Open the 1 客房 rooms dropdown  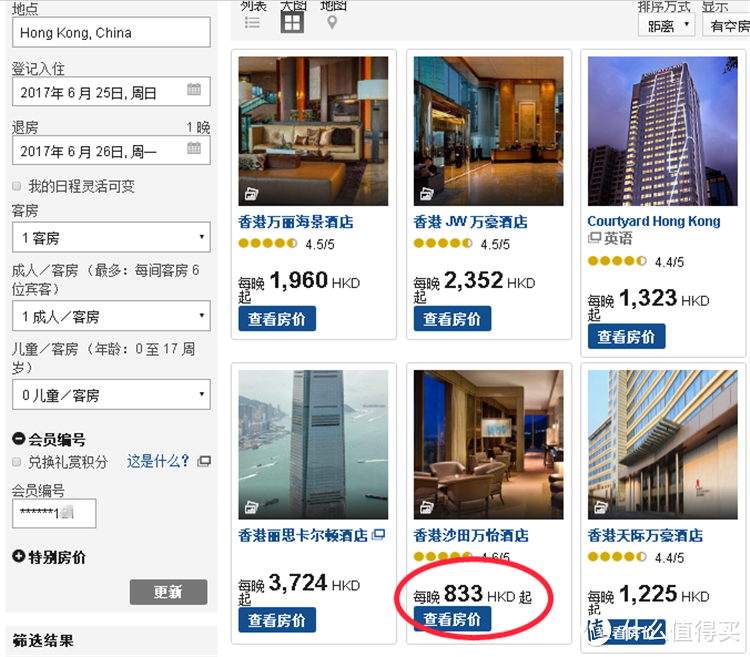click(111, 237)
